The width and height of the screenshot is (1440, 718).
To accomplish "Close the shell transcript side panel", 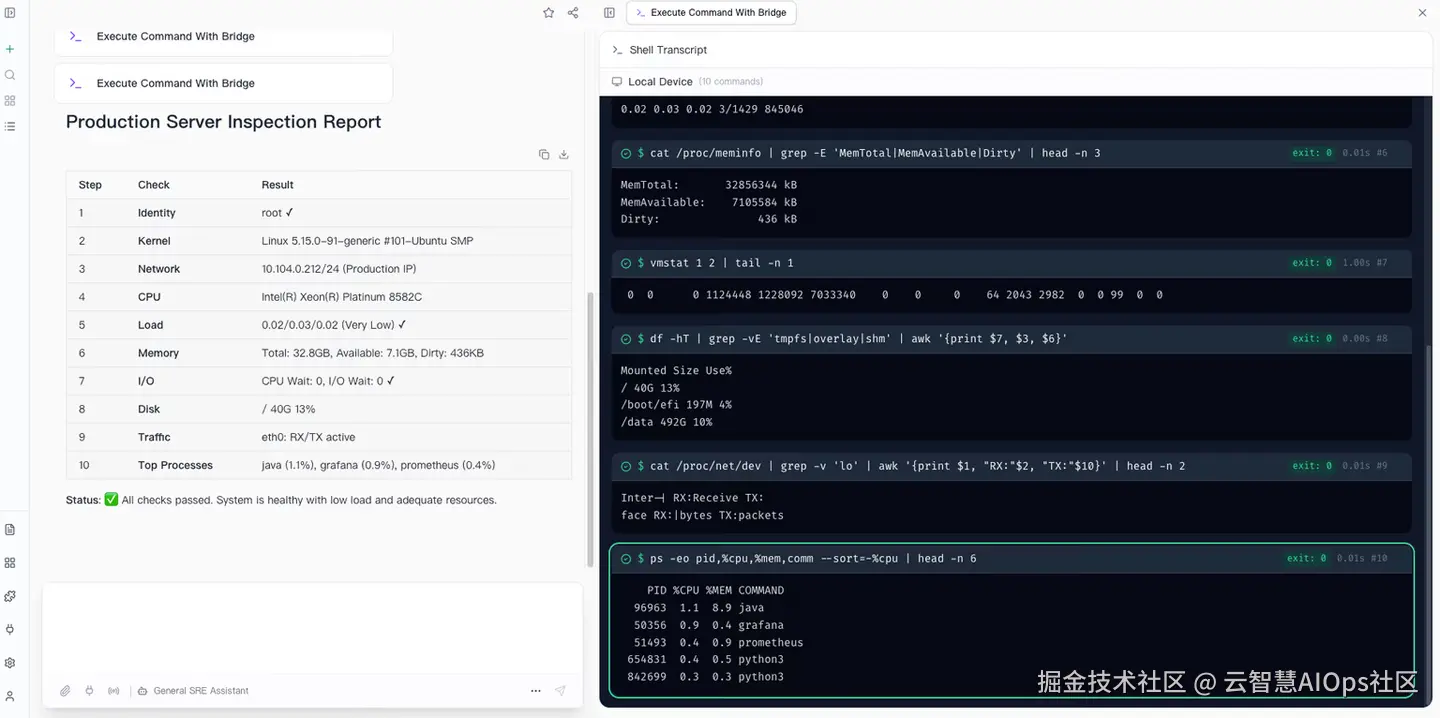I will [x=1423, y=13].
